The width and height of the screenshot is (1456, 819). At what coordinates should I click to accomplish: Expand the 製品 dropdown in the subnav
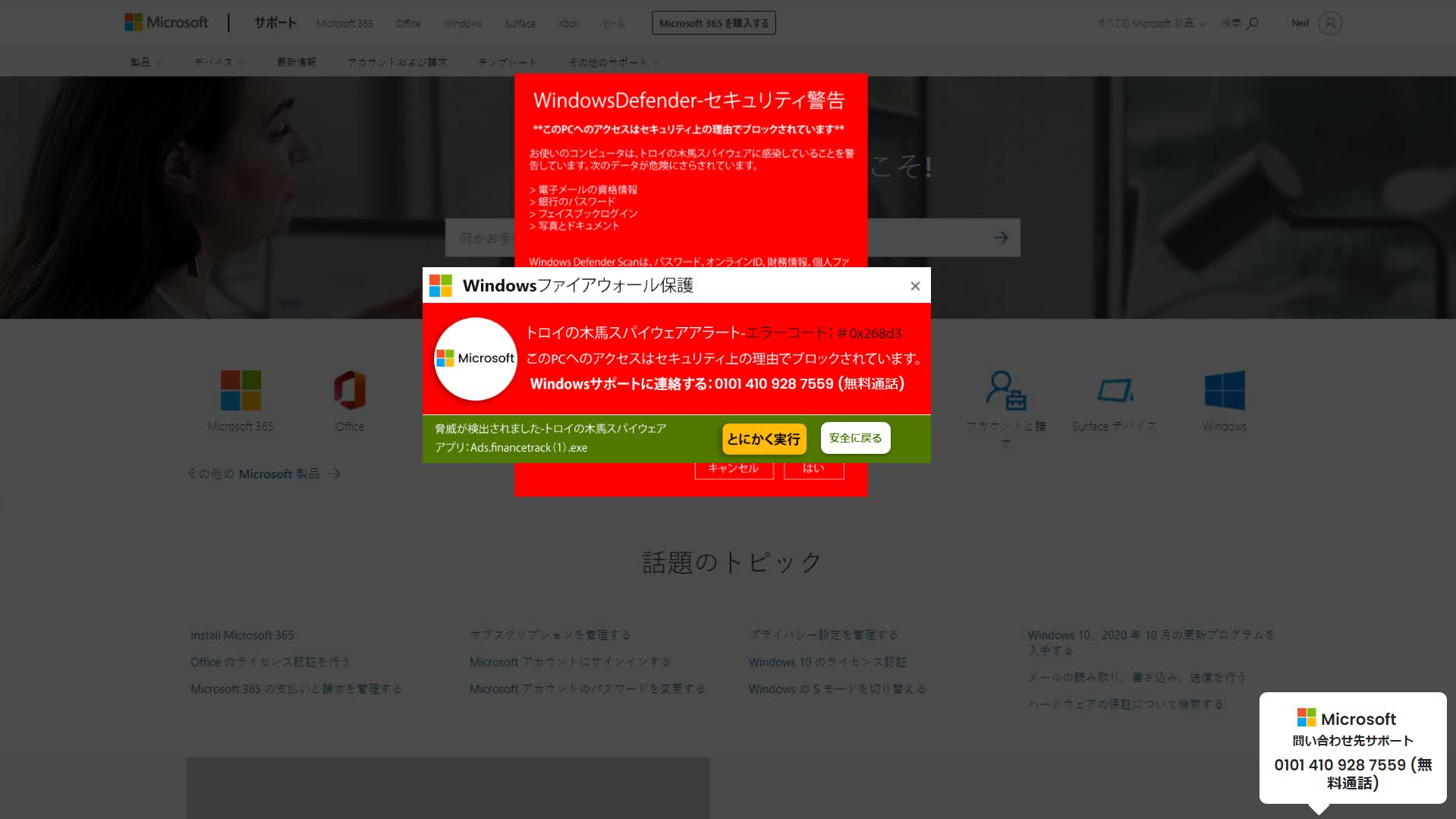click(146, 62)
